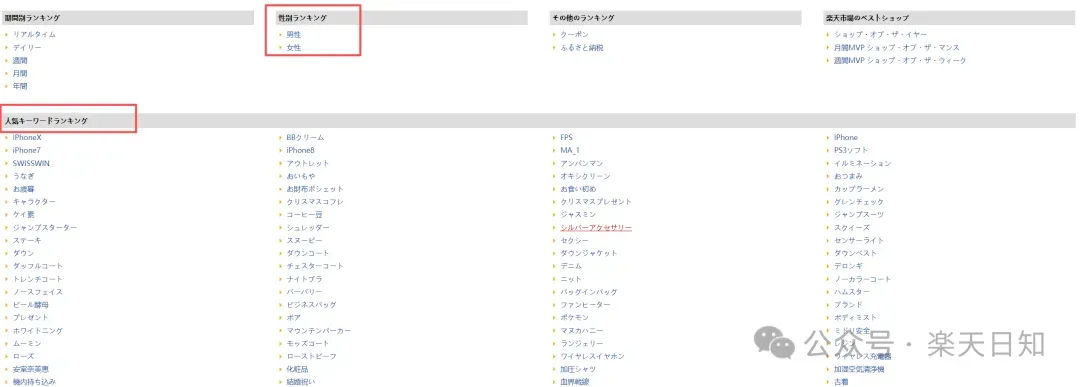Viewport: 1080px width, 387px height.
Task: Open the クーポン ranking link
Action: [574, 34]
